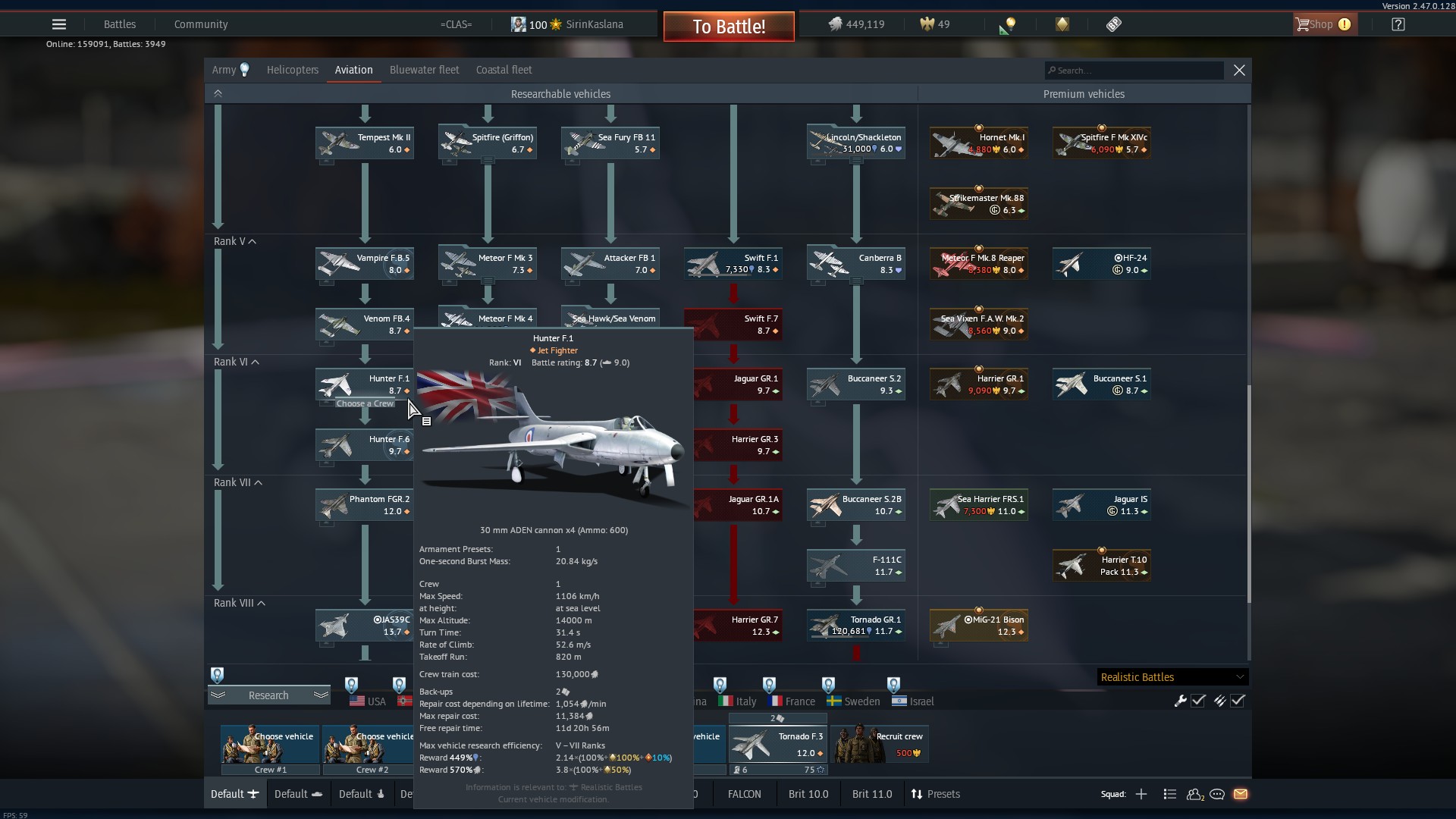Select the Attacker FB 1 aircraft
The width and height of the screenshot is (1456, 819).
[x=610, y=264]
